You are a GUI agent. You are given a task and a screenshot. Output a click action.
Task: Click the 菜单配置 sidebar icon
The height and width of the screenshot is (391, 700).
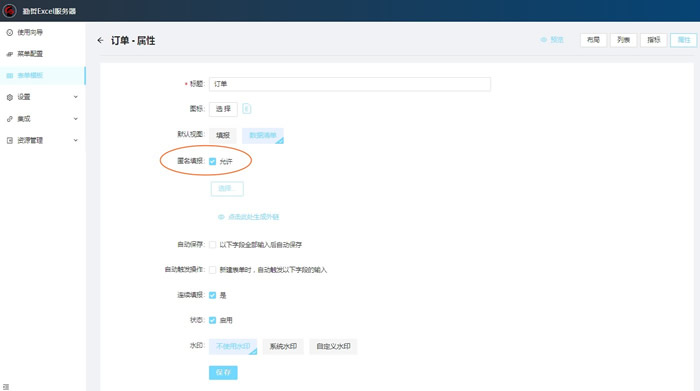click(x=9, y=54)
